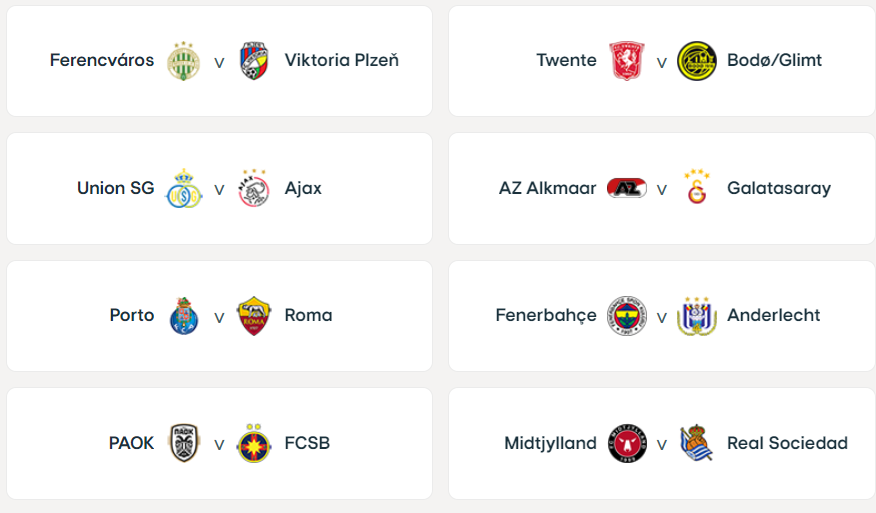Screen dimensions: 876x513
Task: Click the Viktoria Plzeň club crest
Action: pyautogui.click(x=254, y=60)
